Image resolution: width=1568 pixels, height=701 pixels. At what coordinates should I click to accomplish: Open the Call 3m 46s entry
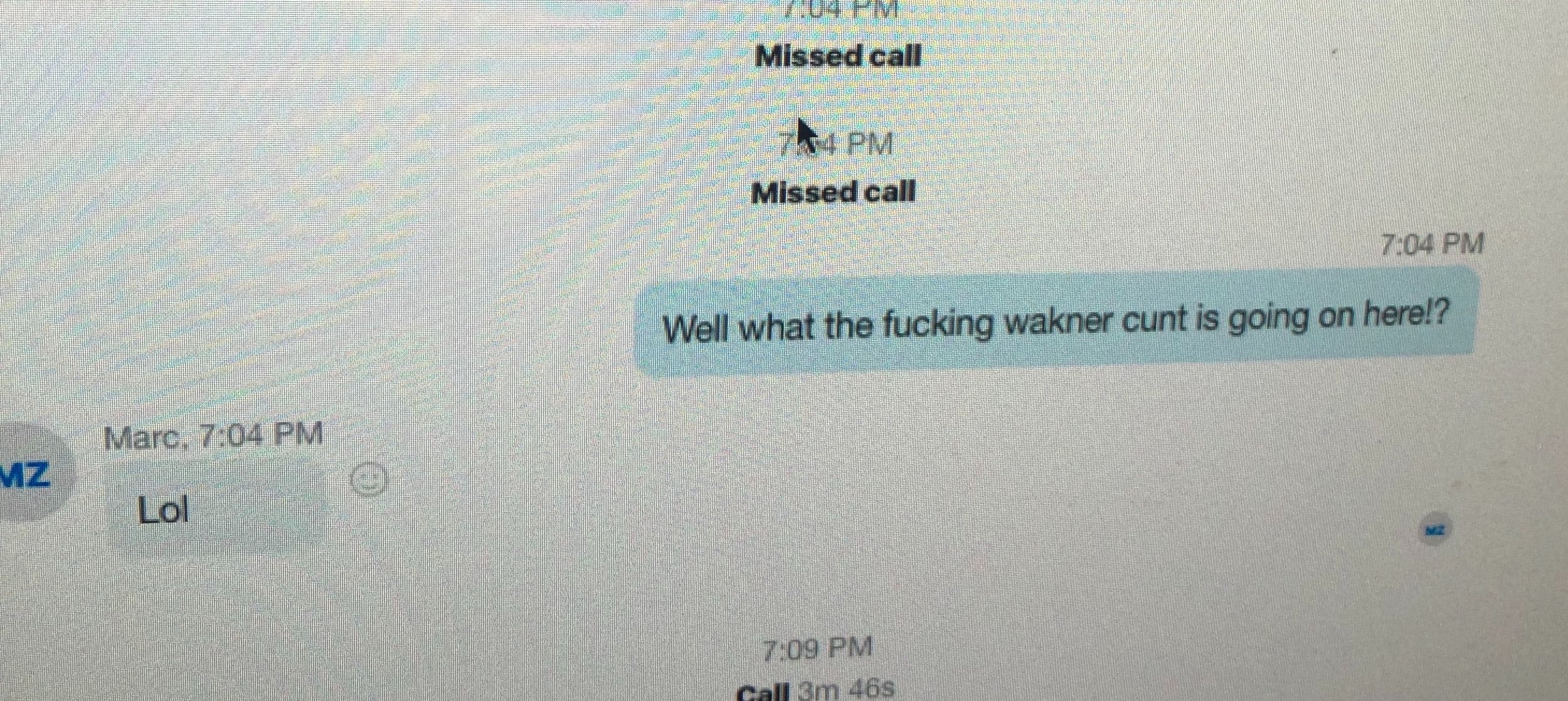pos(815,690)
